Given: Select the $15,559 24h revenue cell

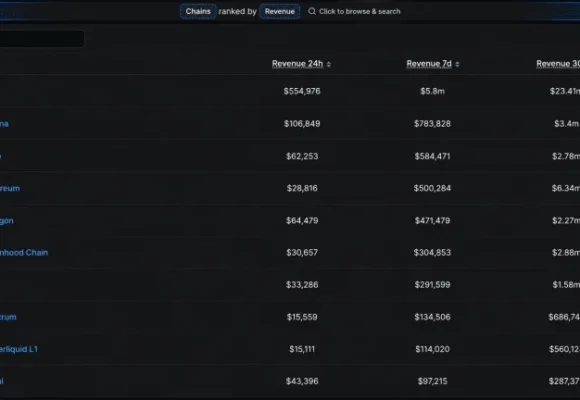Looking at the screenshot, I should tap(302, 317).
